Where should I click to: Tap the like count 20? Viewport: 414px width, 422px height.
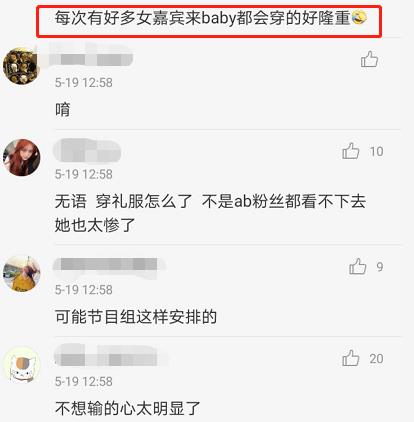(x=376, y=359)
